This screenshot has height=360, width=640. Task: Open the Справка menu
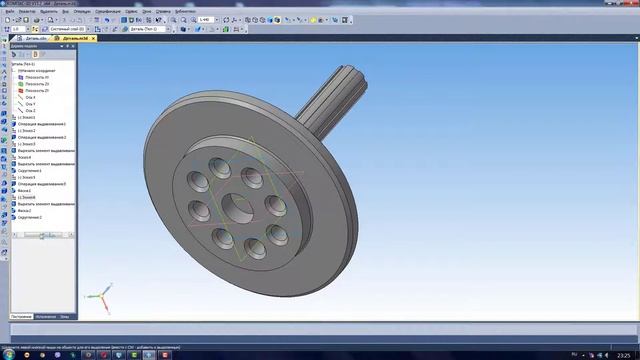[x=163, y=11]
